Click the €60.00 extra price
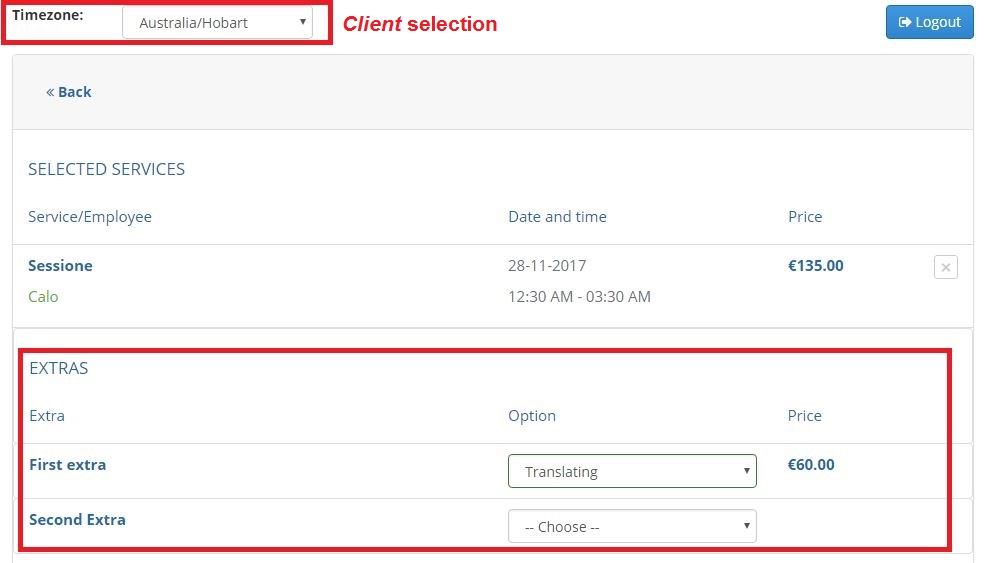The width and height of the screenshot is (987, 563). coord(811,465)
